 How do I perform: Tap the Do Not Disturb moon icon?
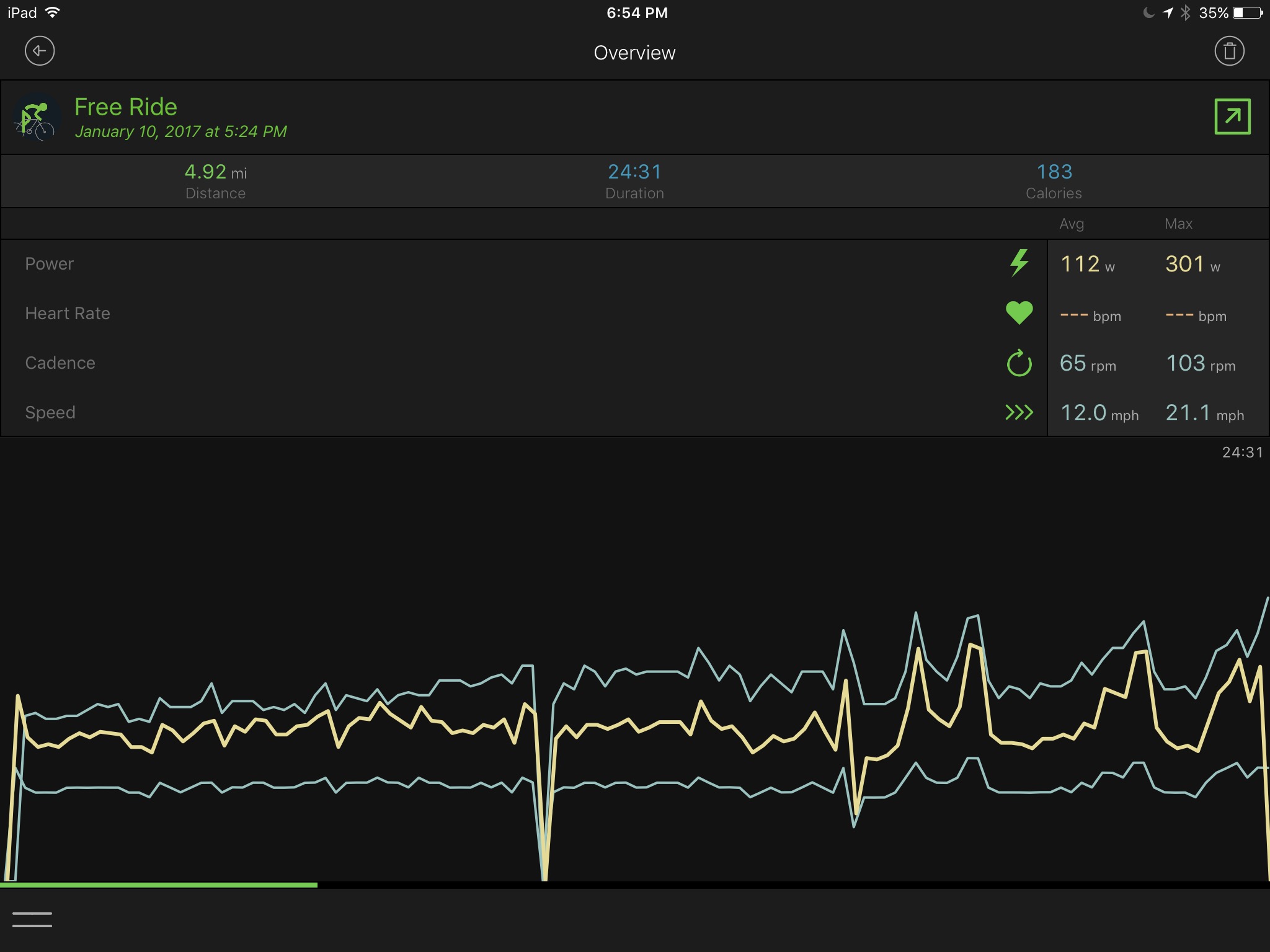coord(1148,12)
